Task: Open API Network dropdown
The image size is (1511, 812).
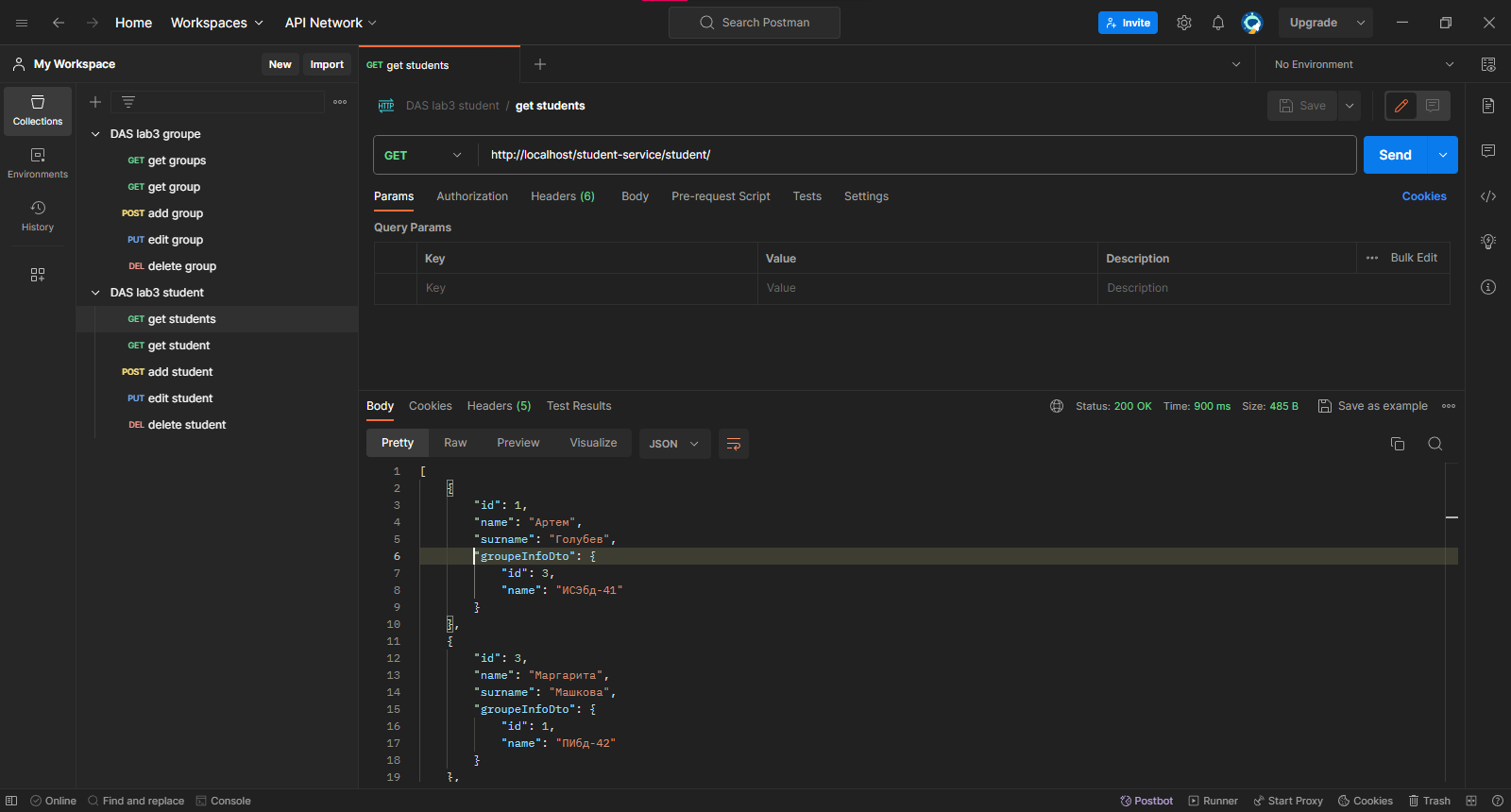Action: tap(331, 23)
